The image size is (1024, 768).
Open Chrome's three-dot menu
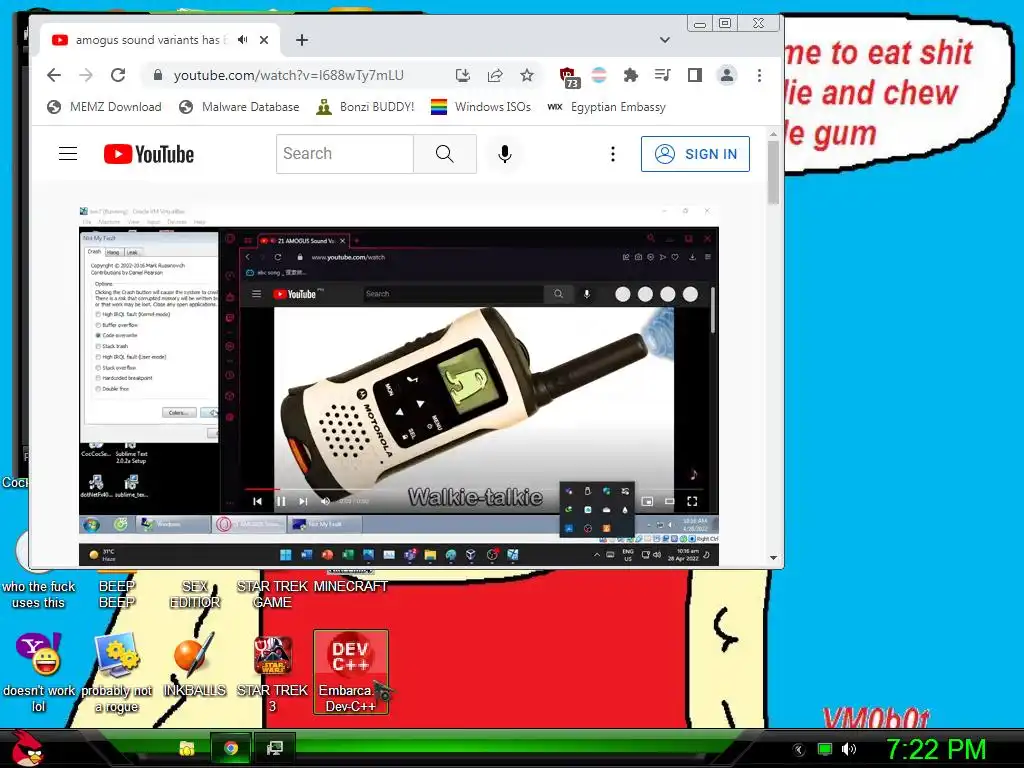759,75
